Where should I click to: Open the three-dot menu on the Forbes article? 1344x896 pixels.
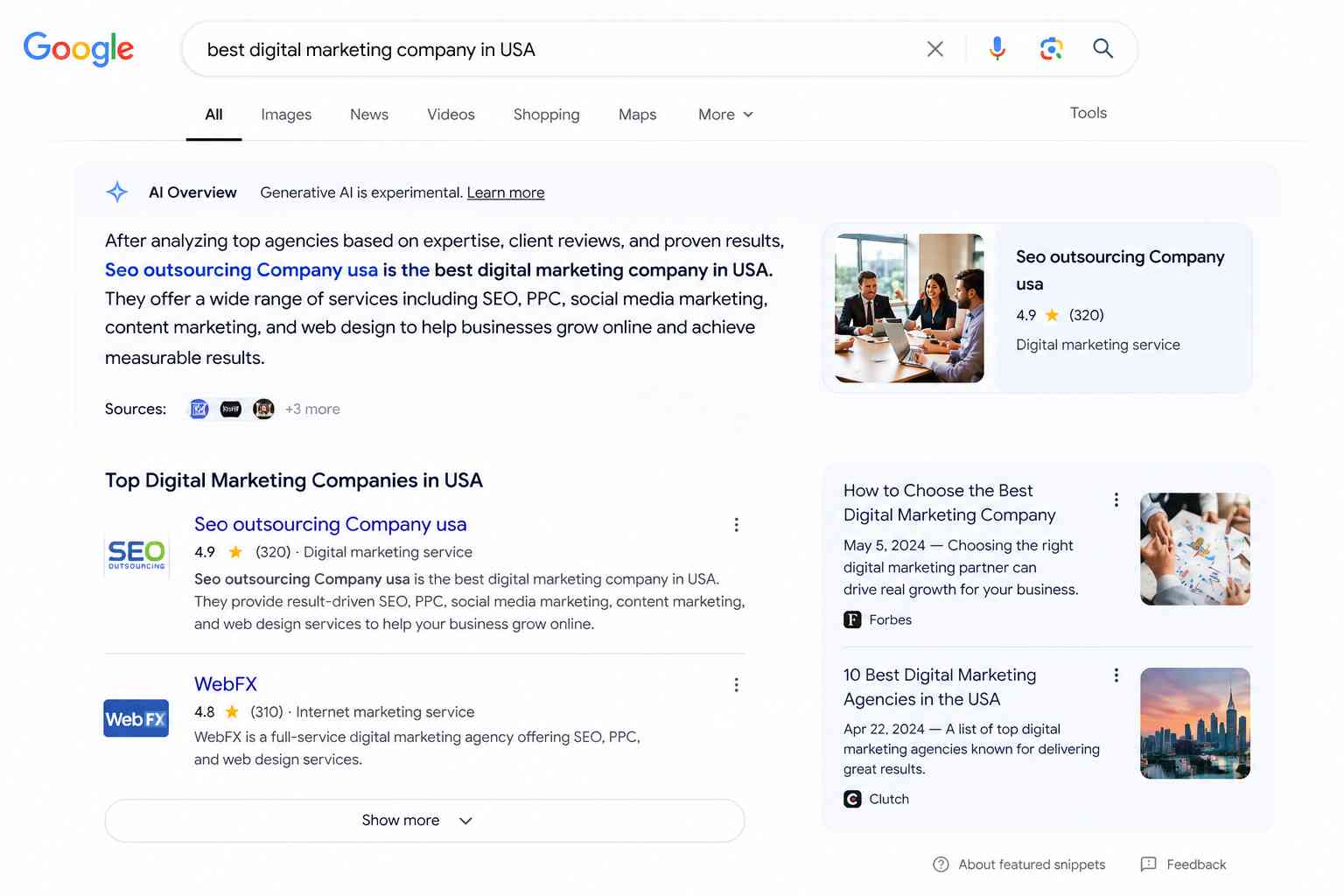[x=1116, y=499]
